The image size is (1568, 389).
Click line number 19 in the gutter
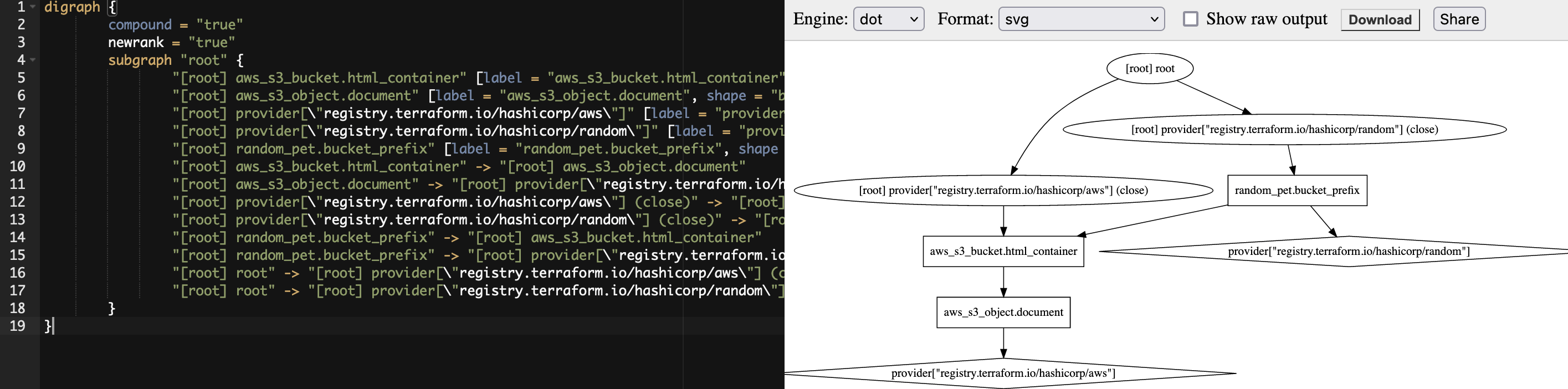pos(18,326)
